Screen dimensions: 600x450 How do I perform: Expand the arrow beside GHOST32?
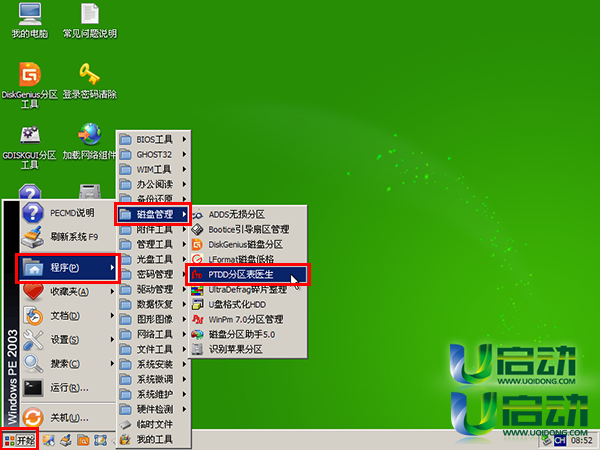[184, 155]
